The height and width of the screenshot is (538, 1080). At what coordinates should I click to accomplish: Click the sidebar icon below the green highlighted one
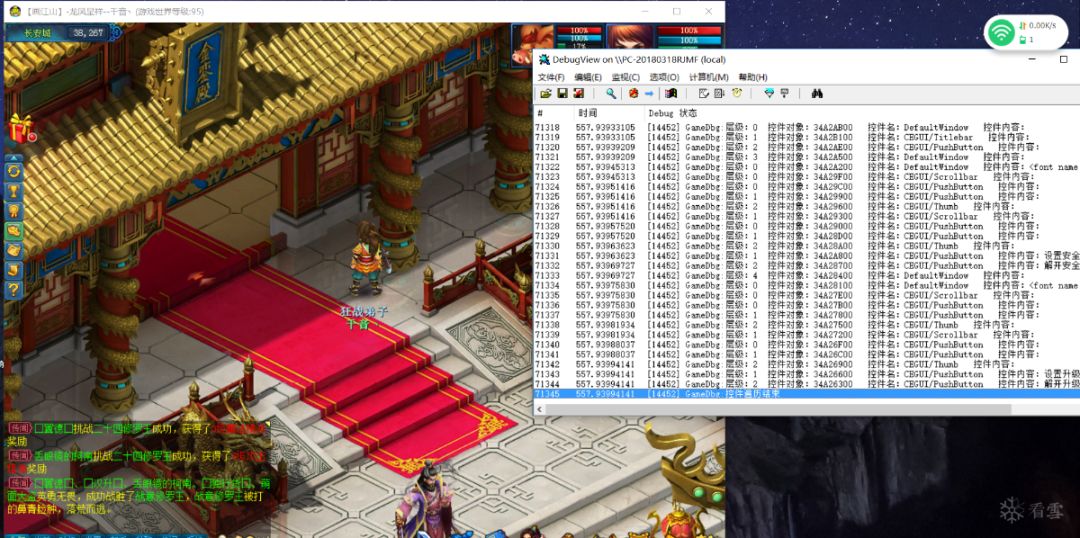point(14,251)
